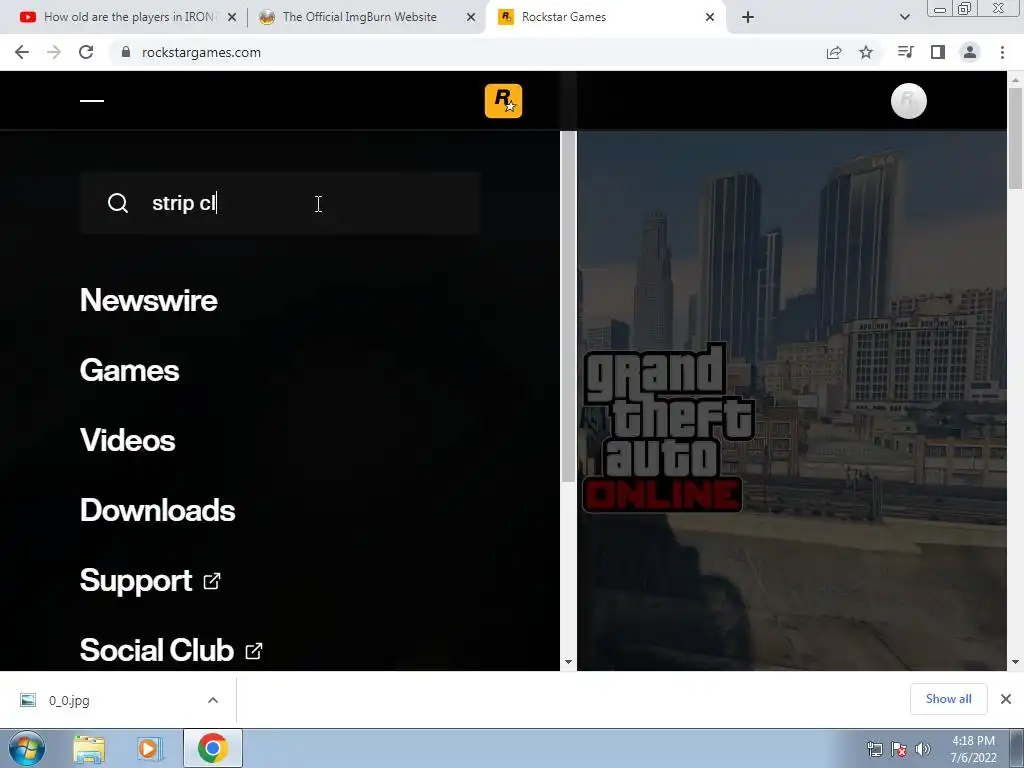The image size is (1024, 768).
Task: Open the Social Club link
Action: click(157, 650)
